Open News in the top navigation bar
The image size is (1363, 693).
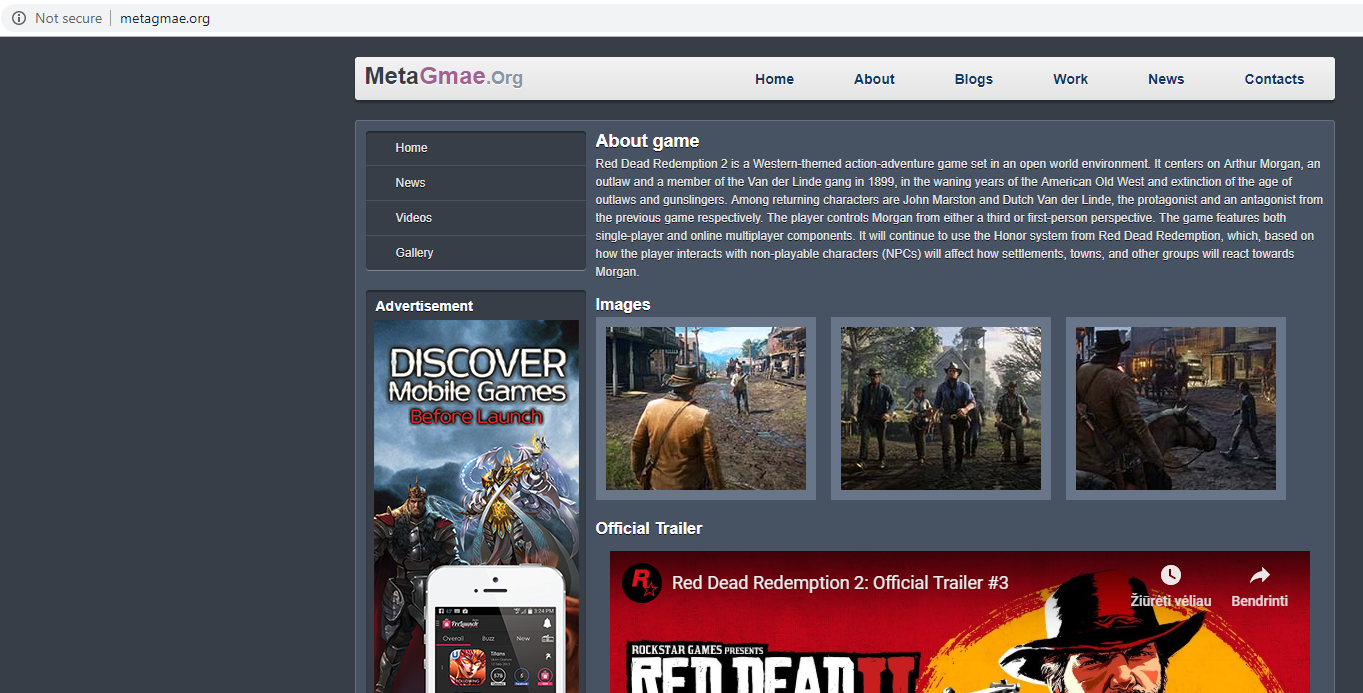(x=1166, y=79)
